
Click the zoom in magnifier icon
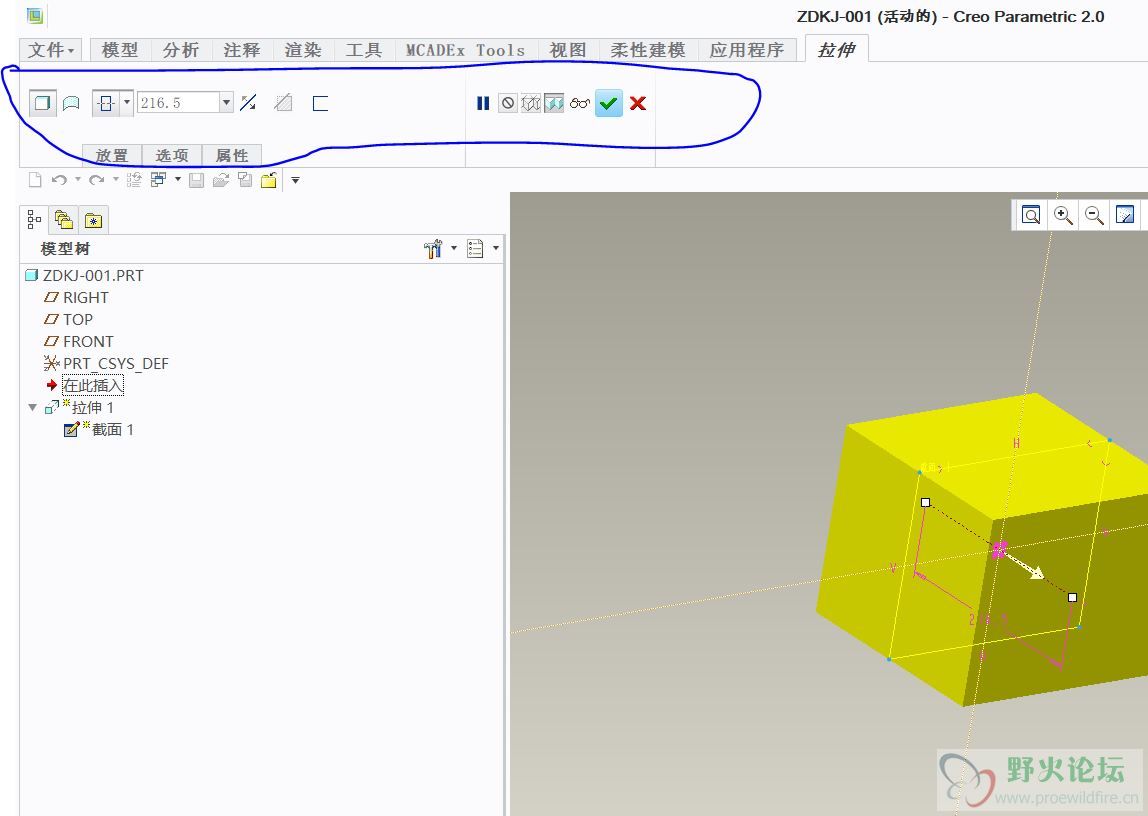1063,215
